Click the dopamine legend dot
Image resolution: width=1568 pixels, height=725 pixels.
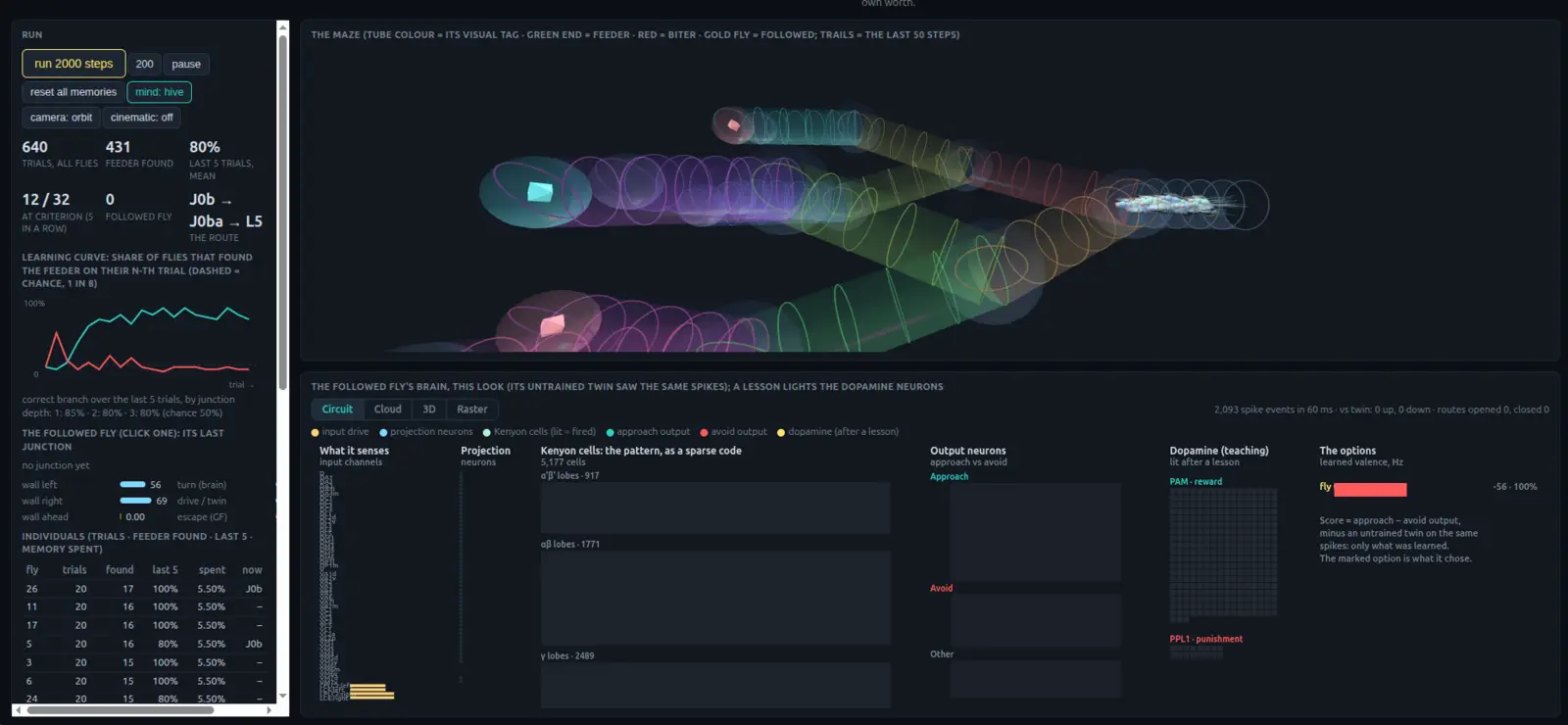click(x=781, y=432)
